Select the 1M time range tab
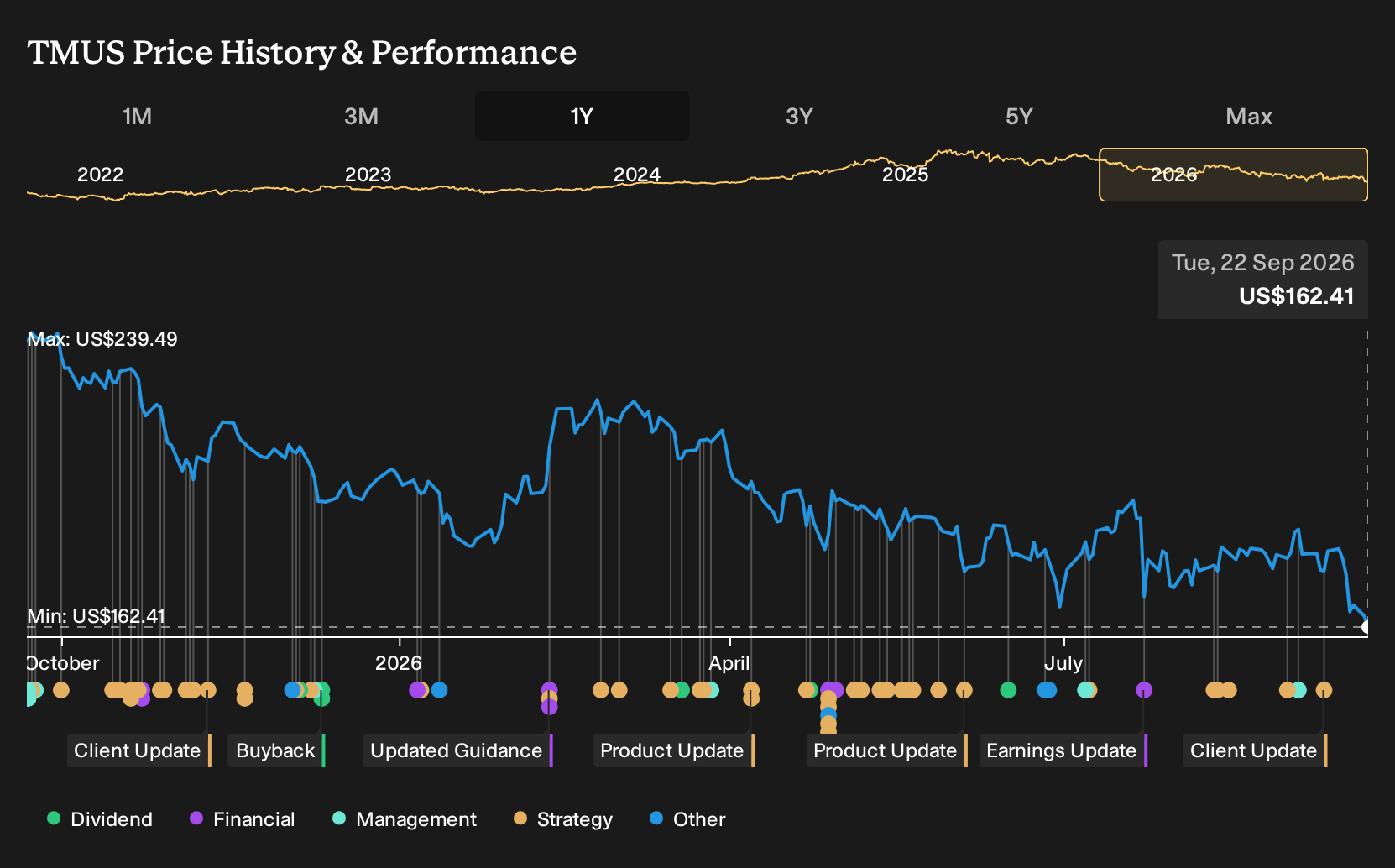 click(x=137, y=116)
